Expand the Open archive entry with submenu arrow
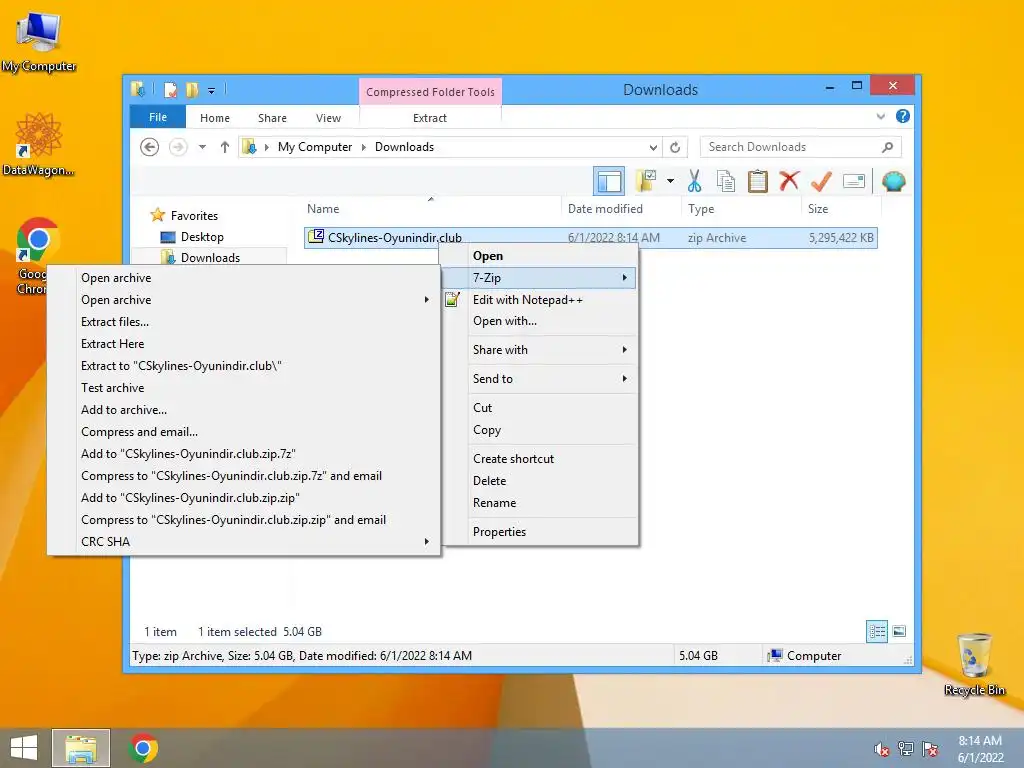1024x768 pixels. coord(244,300)
